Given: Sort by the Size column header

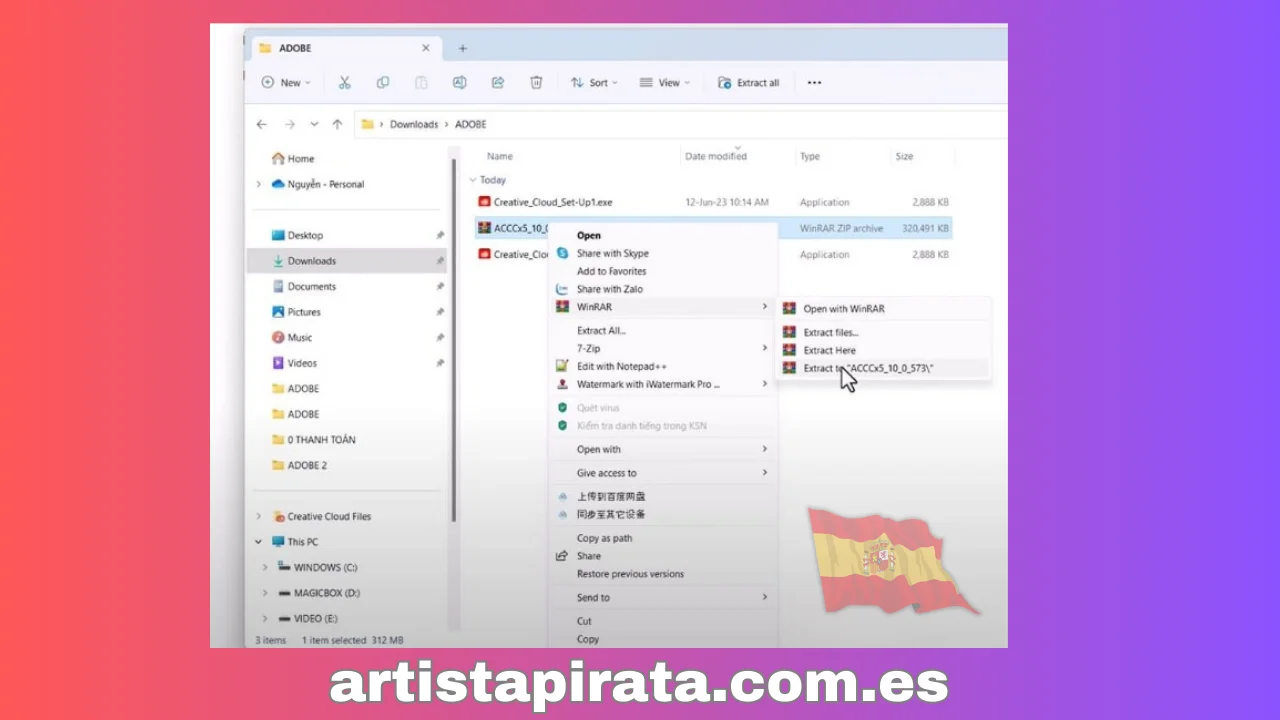Looking at the screenshot, I should pos(905,156).
